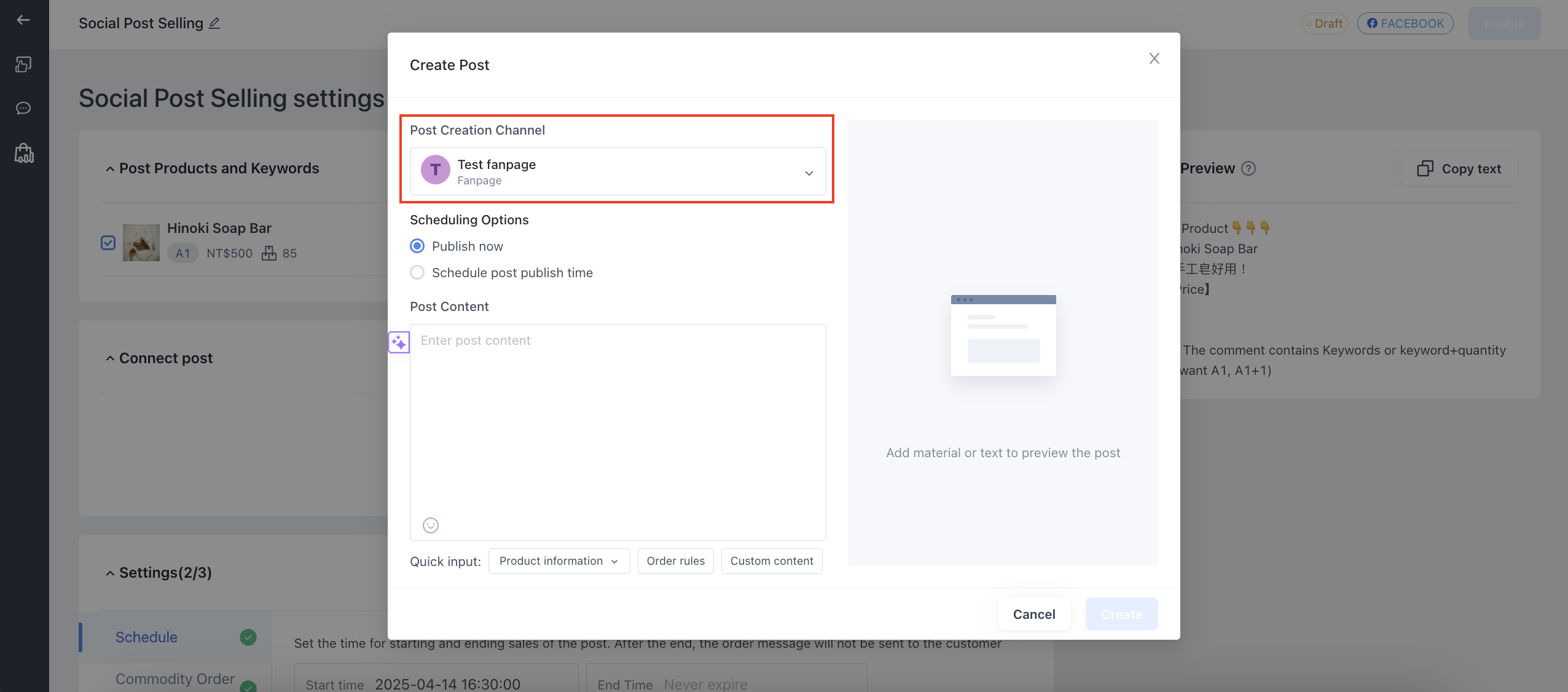Open the emoji picker smiley icon
Screen dimensions: 1568x692
coord(431,525)
